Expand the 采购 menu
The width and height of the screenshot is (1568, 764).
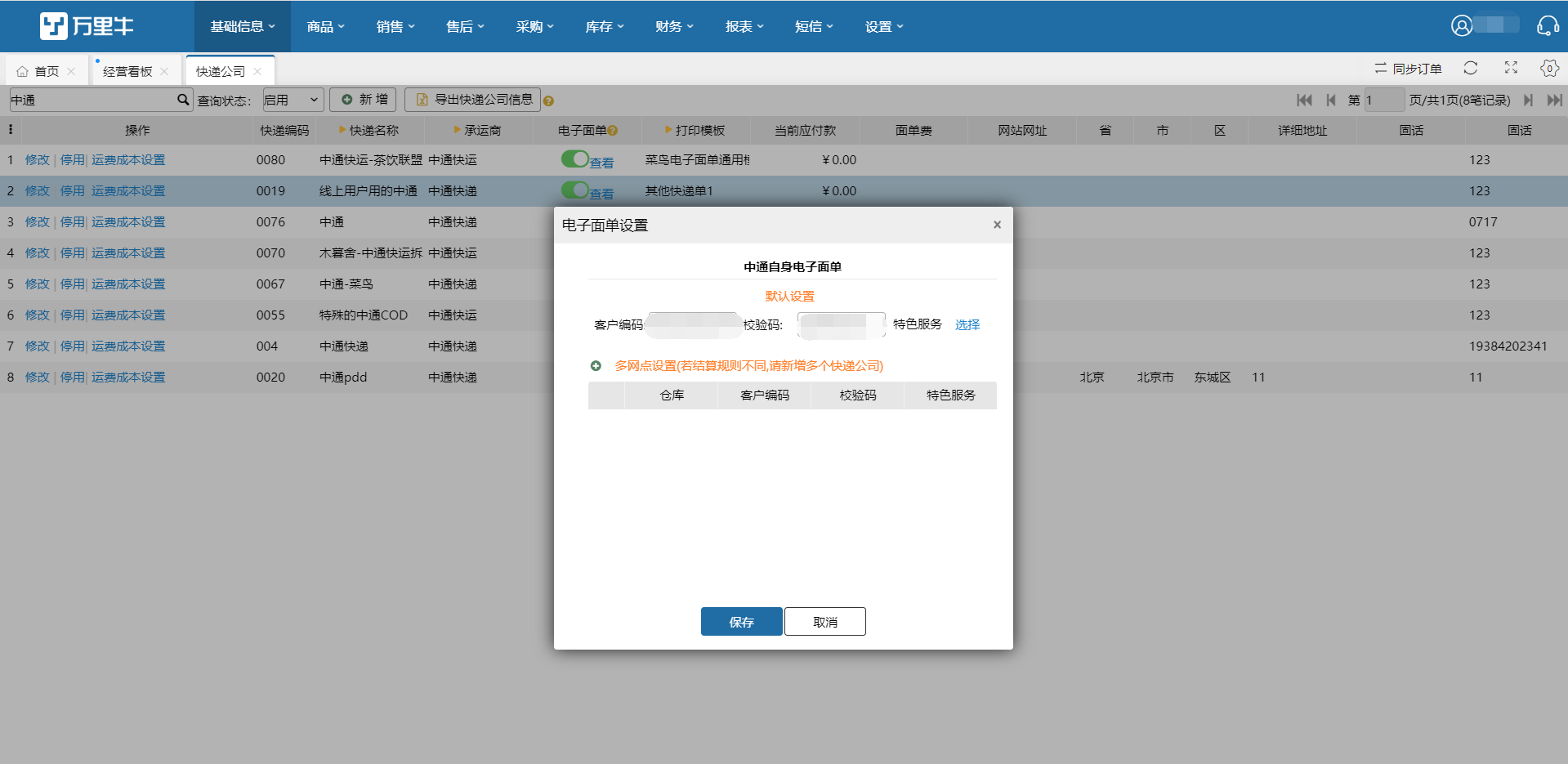[x=535, y=26]
